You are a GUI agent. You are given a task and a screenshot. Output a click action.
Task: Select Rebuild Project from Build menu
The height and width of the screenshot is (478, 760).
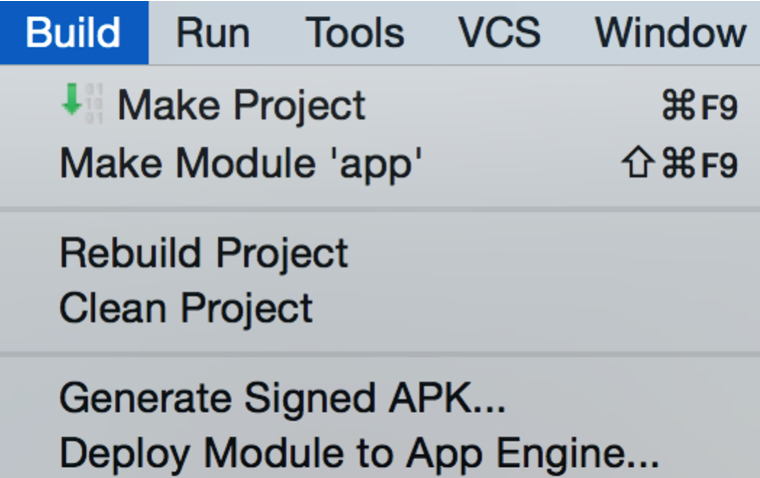pyautogui.click(x=380, y=253)
